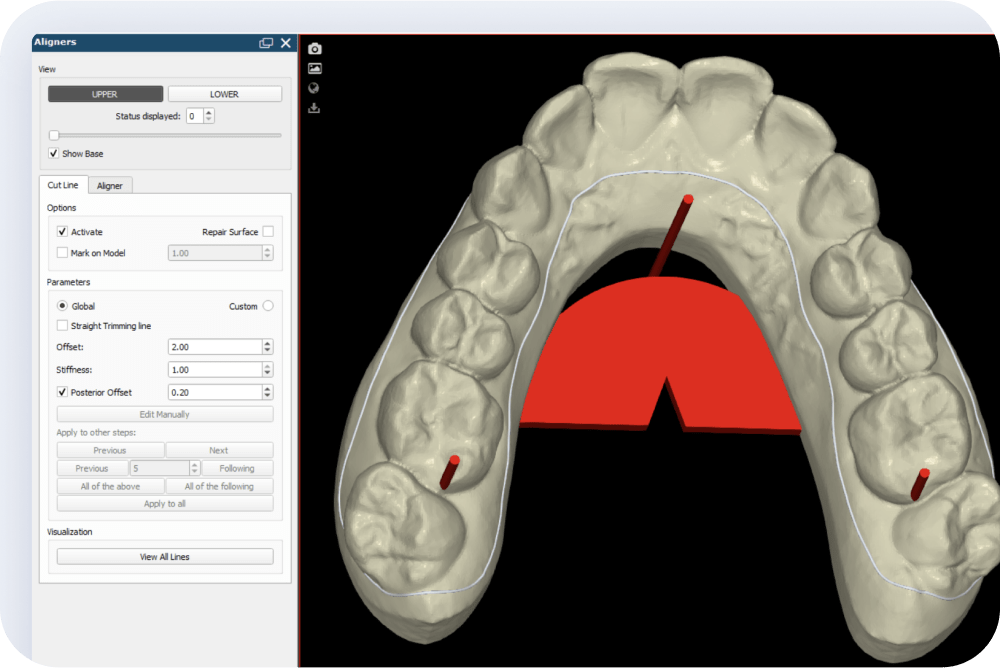Uncheck the Activate checkbox
The image size is (1000, 668).
[x=62, y=232]
